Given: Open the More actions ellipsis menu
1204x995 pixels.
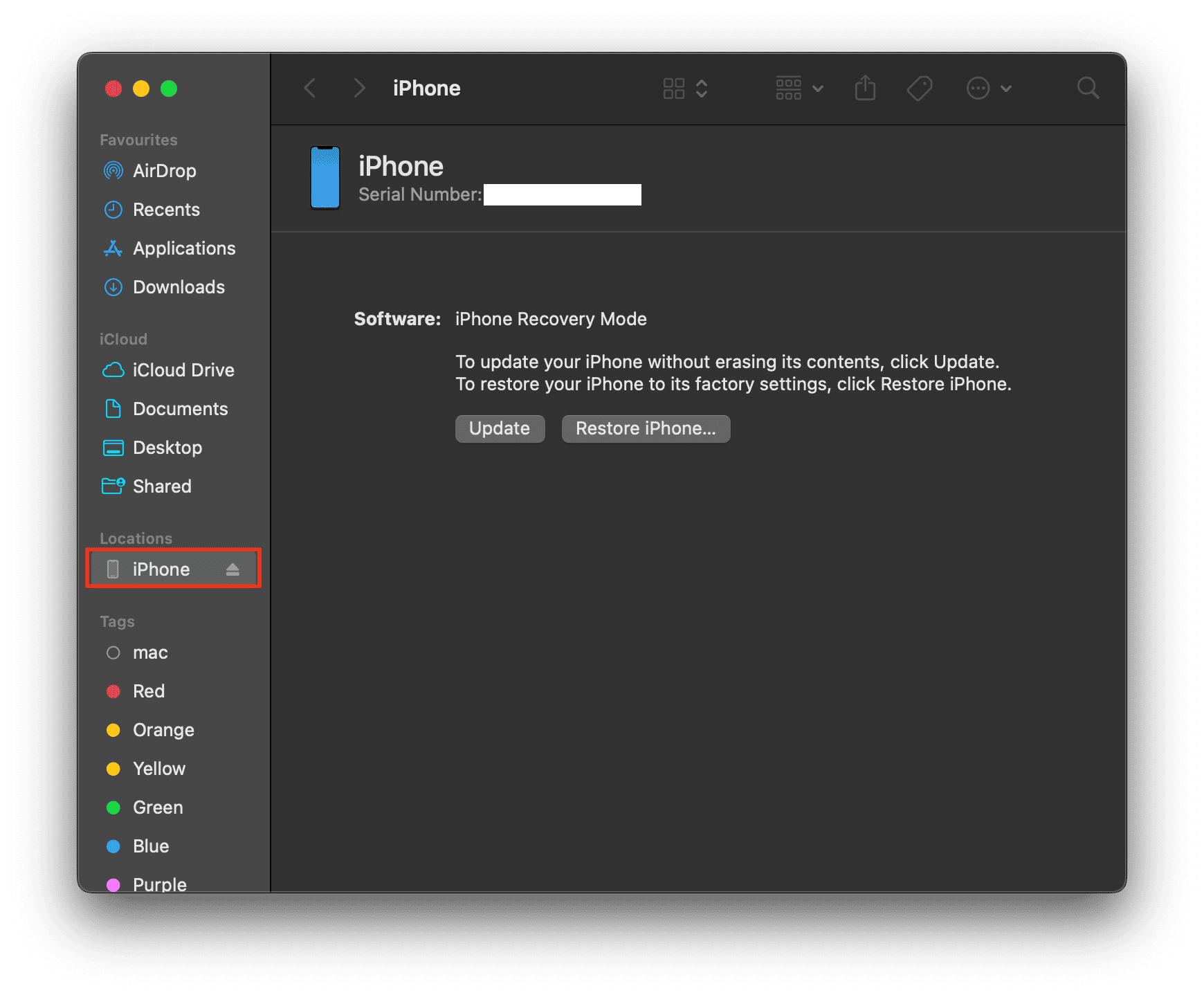Looking at the screenshot, I should click(989, 89).
